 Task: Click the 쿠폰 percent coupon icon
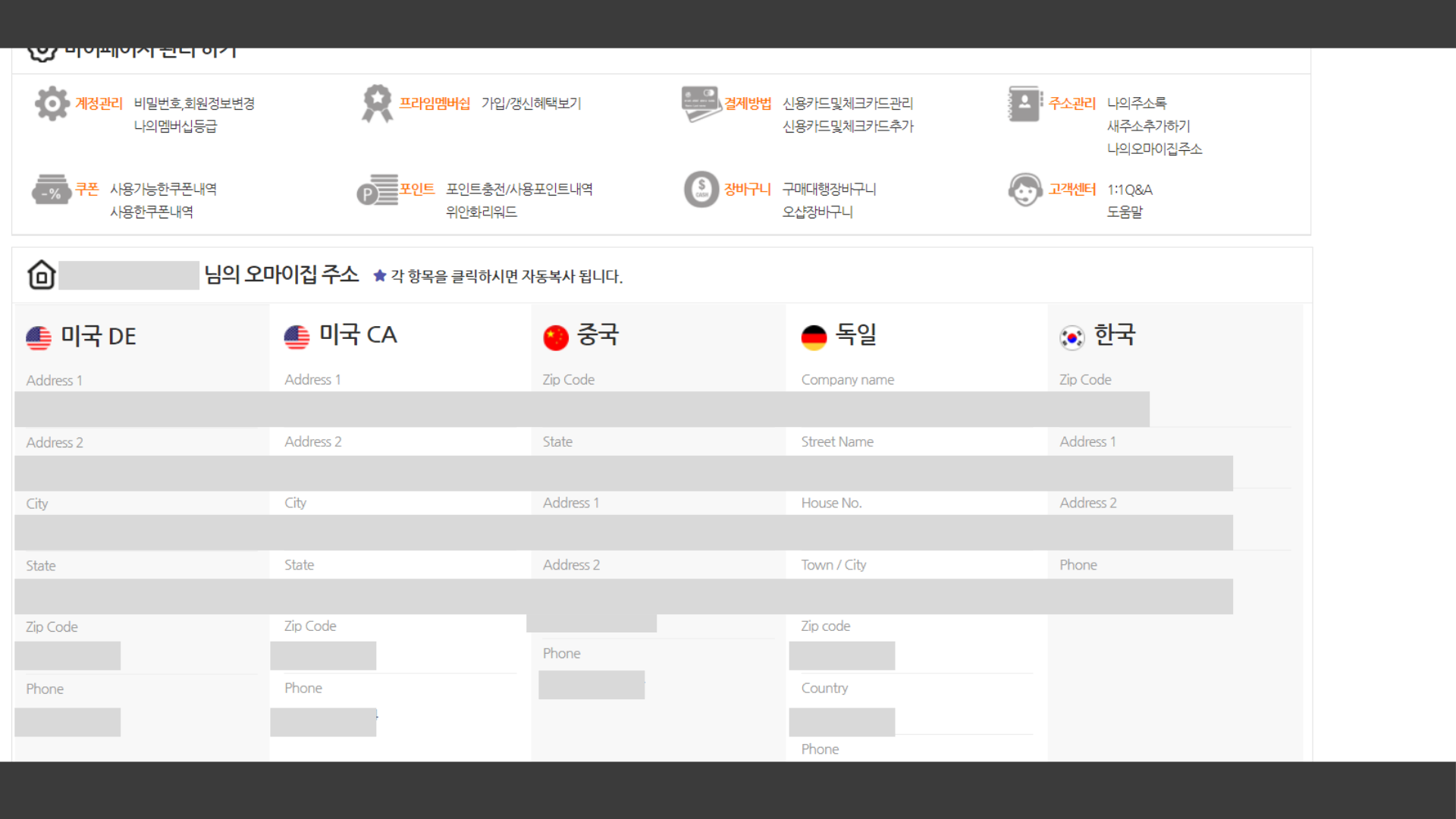click(x=52, y=190)
